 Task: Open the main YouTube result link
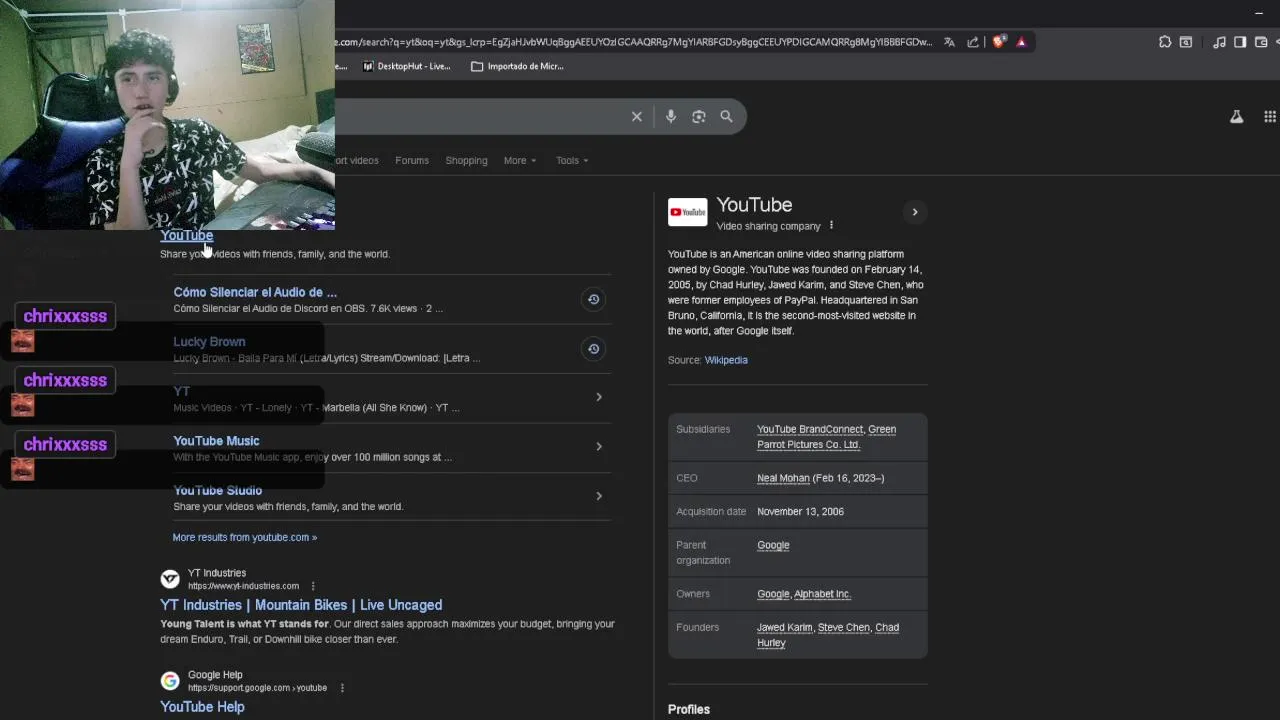187,236
